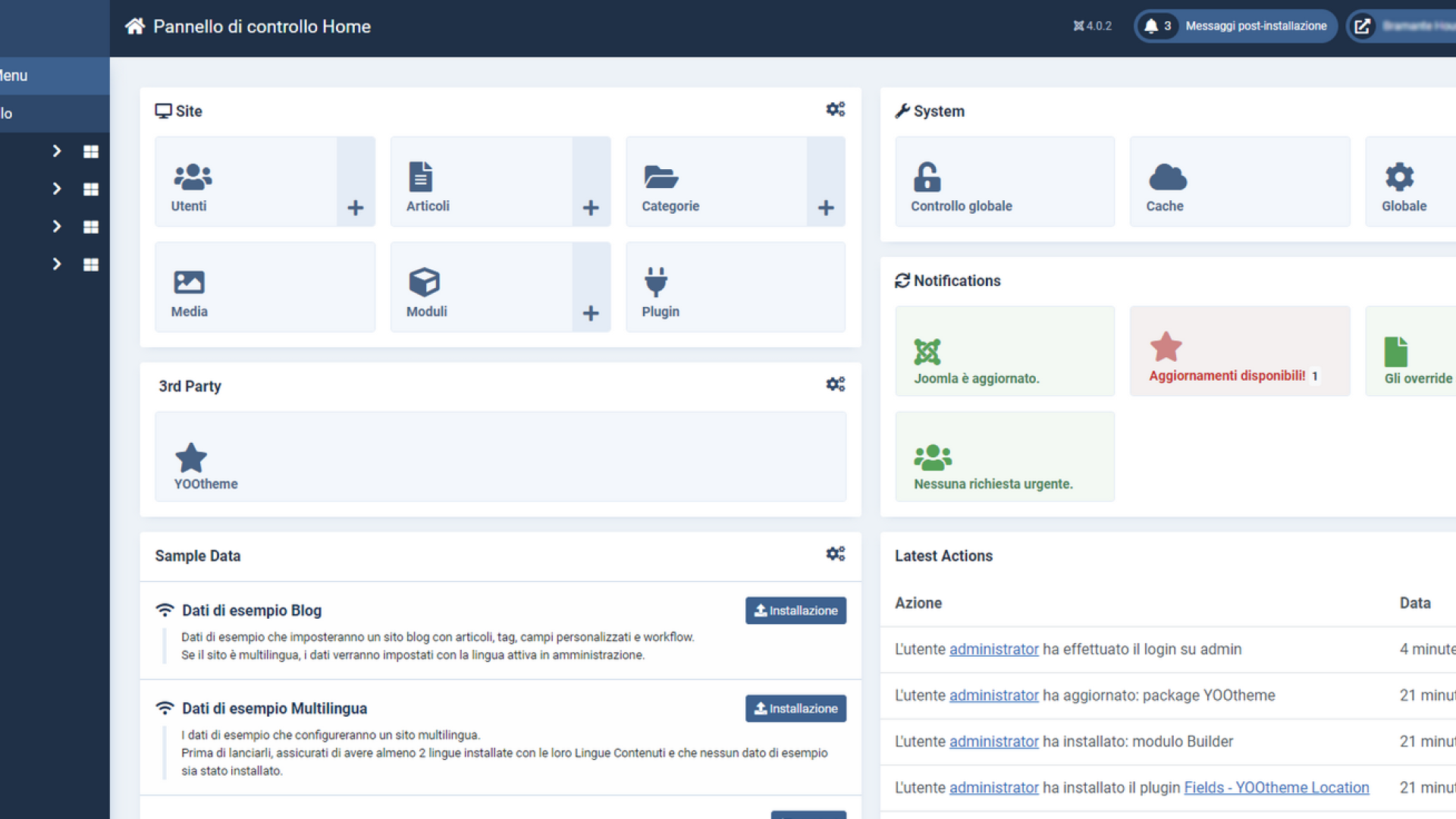Create new article with Articoli plus

coord(591,181)
